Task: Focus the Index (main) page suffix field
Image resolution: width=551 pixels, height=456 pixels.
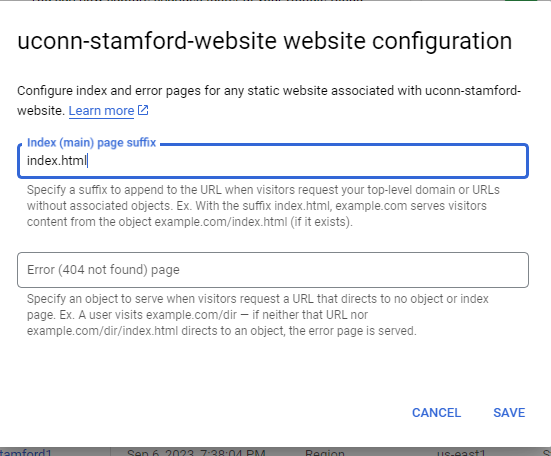Action: pyautogui.click(x=273, y=161)
